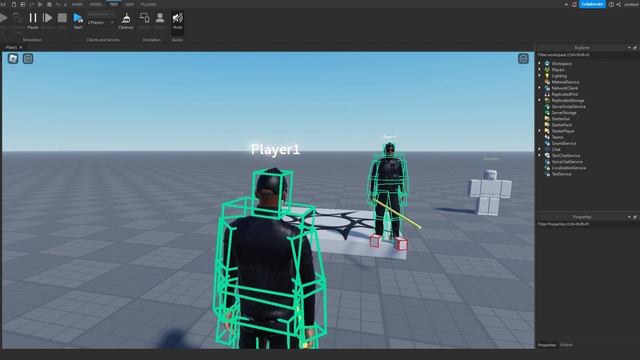Switch to the PLUGINS ribbon tab

click(148, 4)
